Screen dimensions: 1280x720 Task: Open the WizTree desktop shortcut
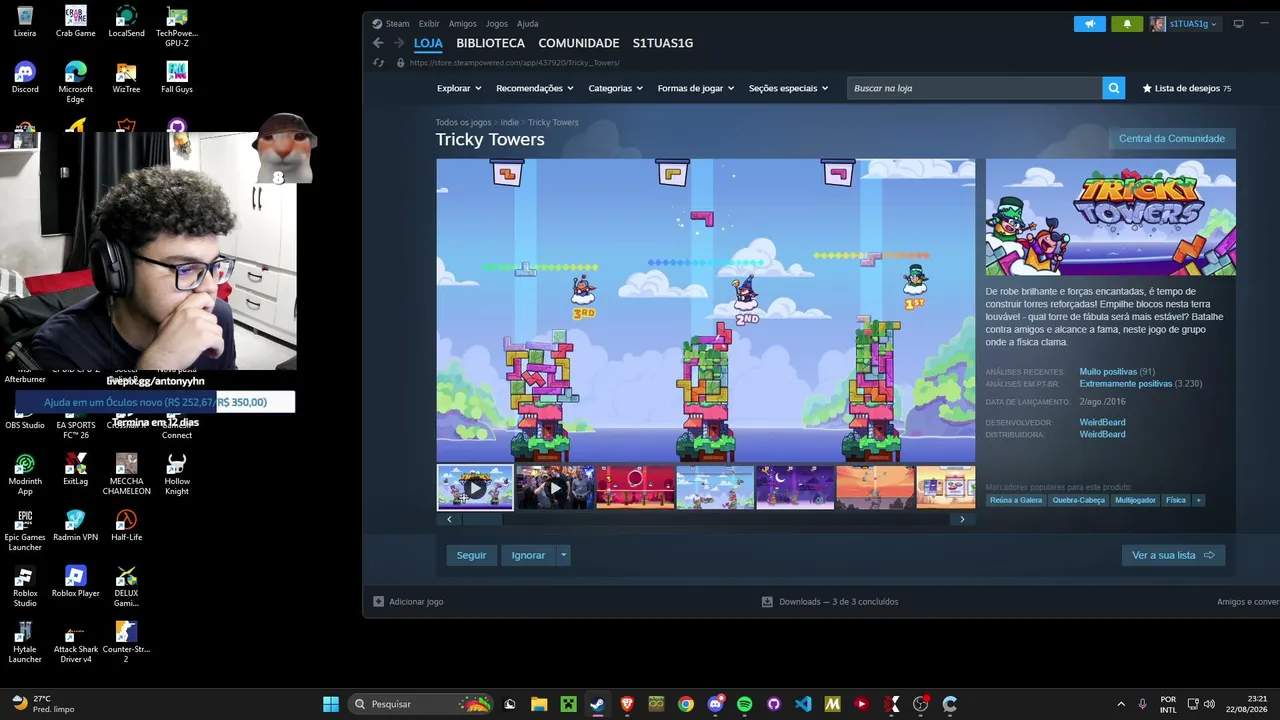(x=126, y=78)
